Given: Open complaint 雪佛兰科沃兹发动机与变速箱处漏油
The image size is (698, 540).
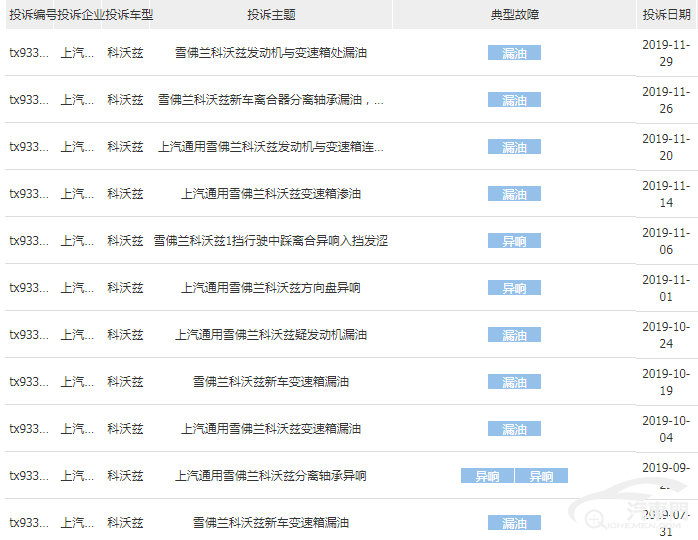Looking at the screenshot, I should pos(271,53).
